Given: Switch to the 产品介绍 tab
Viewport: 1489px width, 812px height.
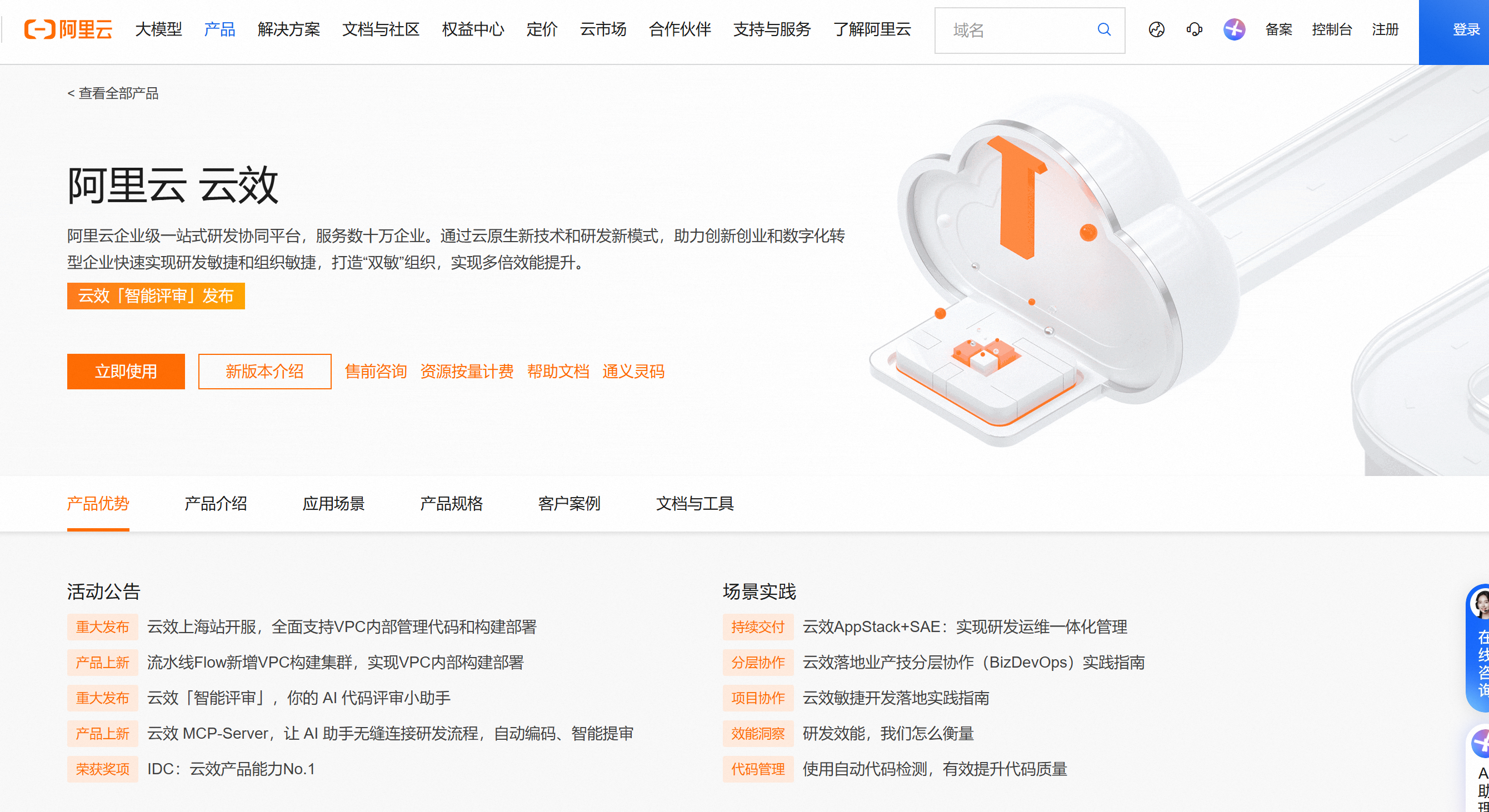Looking at the screenshot, I should [x=216, y=503].
